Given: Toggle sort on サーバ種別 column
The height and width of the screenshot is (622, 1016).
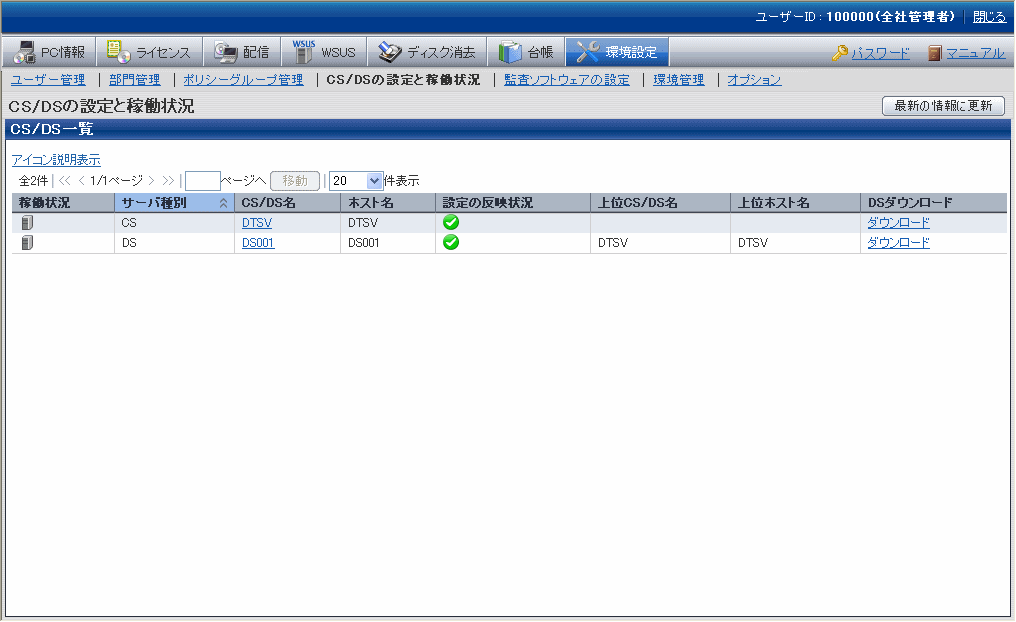Looking at the screenshot, I should click(x=174, y=203).
